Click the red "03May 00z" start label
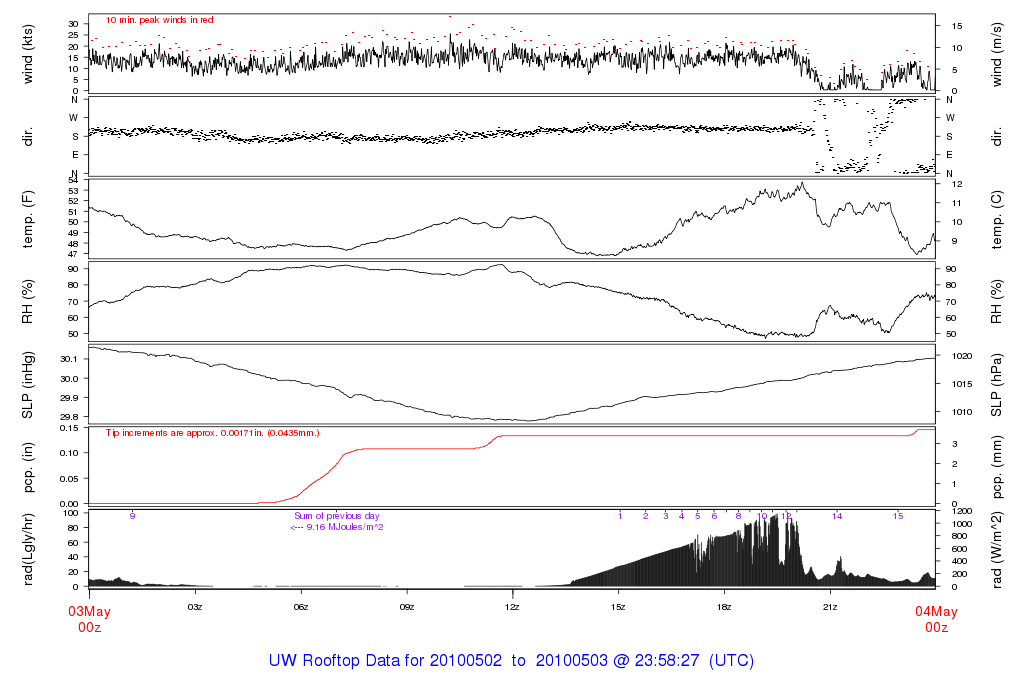 pyautogui.click(x=89, y=619)
